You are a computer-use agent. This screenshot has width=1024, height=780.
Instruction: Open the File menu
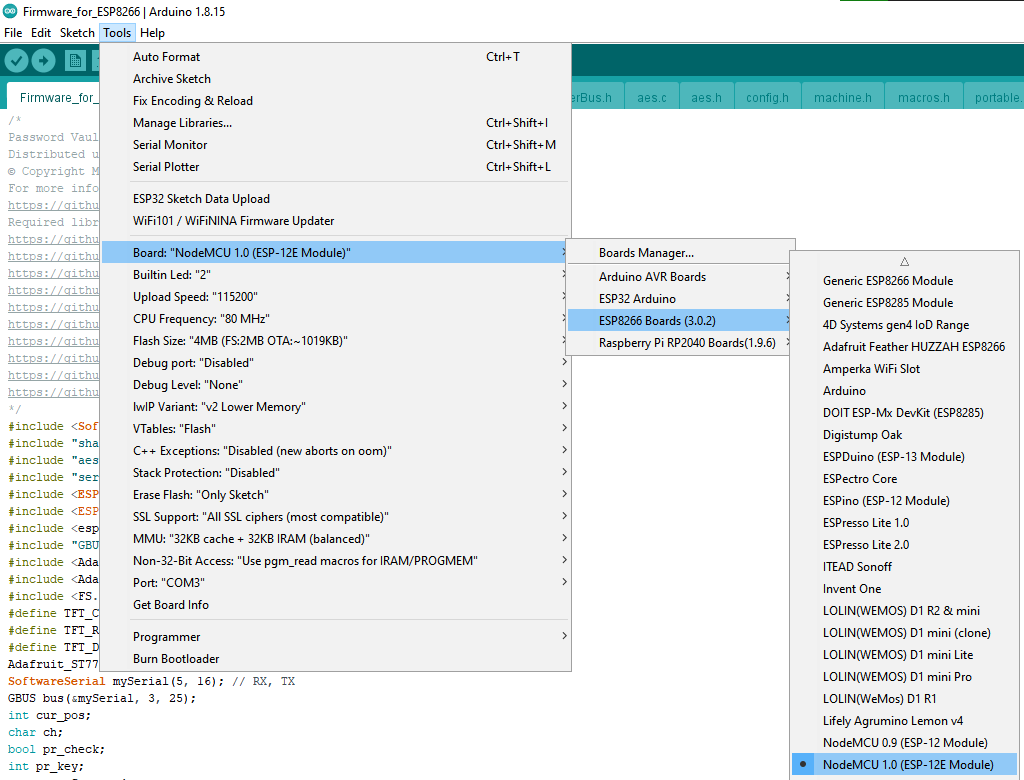tap(13, 33)
